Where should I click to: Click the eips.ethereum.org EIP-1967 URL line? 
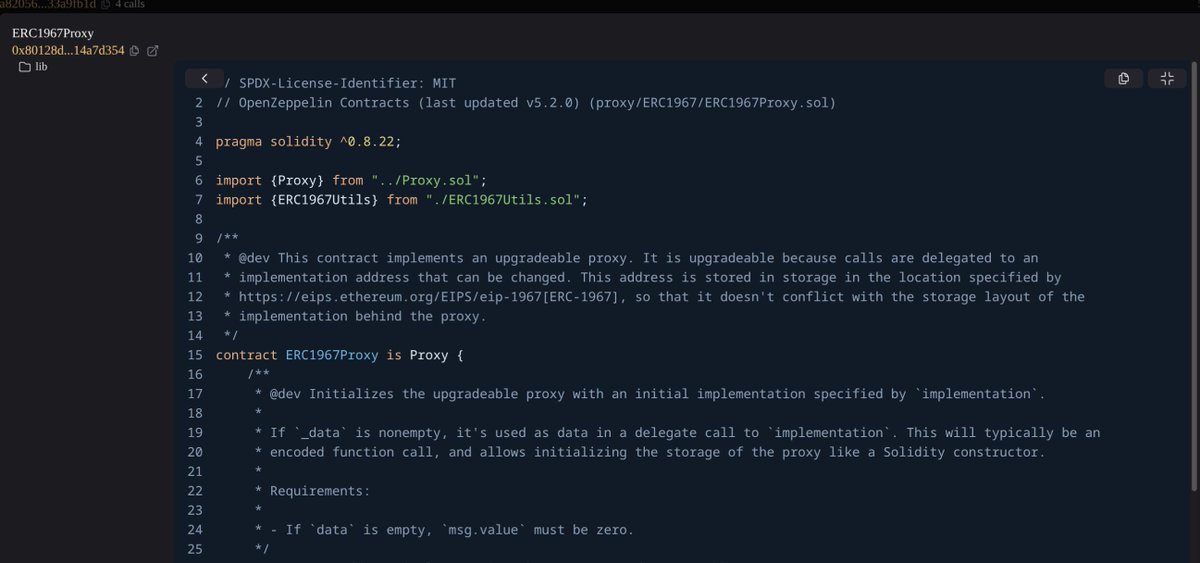tap(654, 297)
